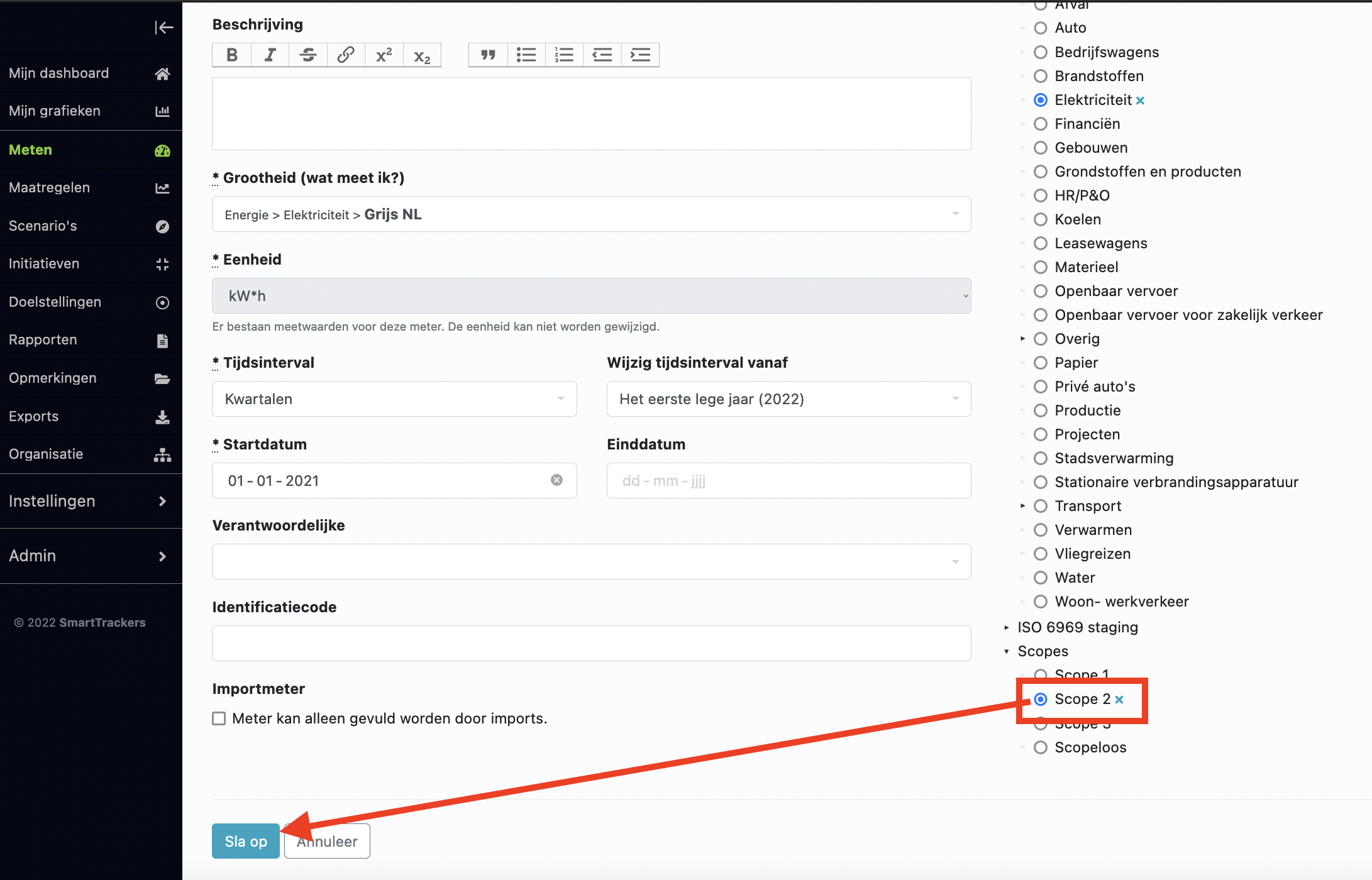Screen dimensions: 1372x880
Task: Click the hyperlink insert icon
Action: pyautogui.click(x=345, y=55)
